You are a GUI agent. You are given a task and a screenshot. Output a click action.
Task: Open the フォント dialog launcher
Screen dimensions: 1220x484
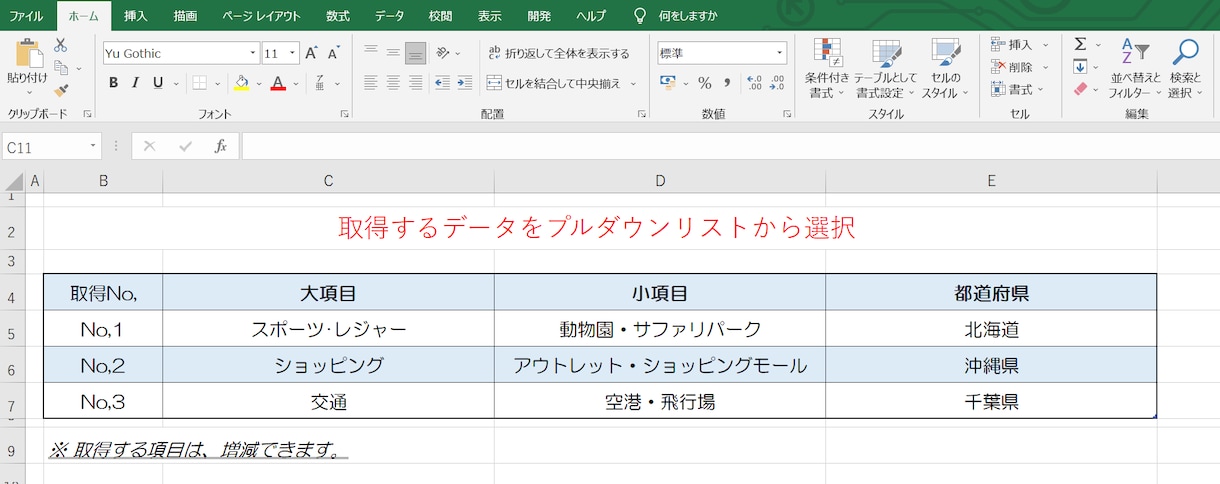[344, 114]
